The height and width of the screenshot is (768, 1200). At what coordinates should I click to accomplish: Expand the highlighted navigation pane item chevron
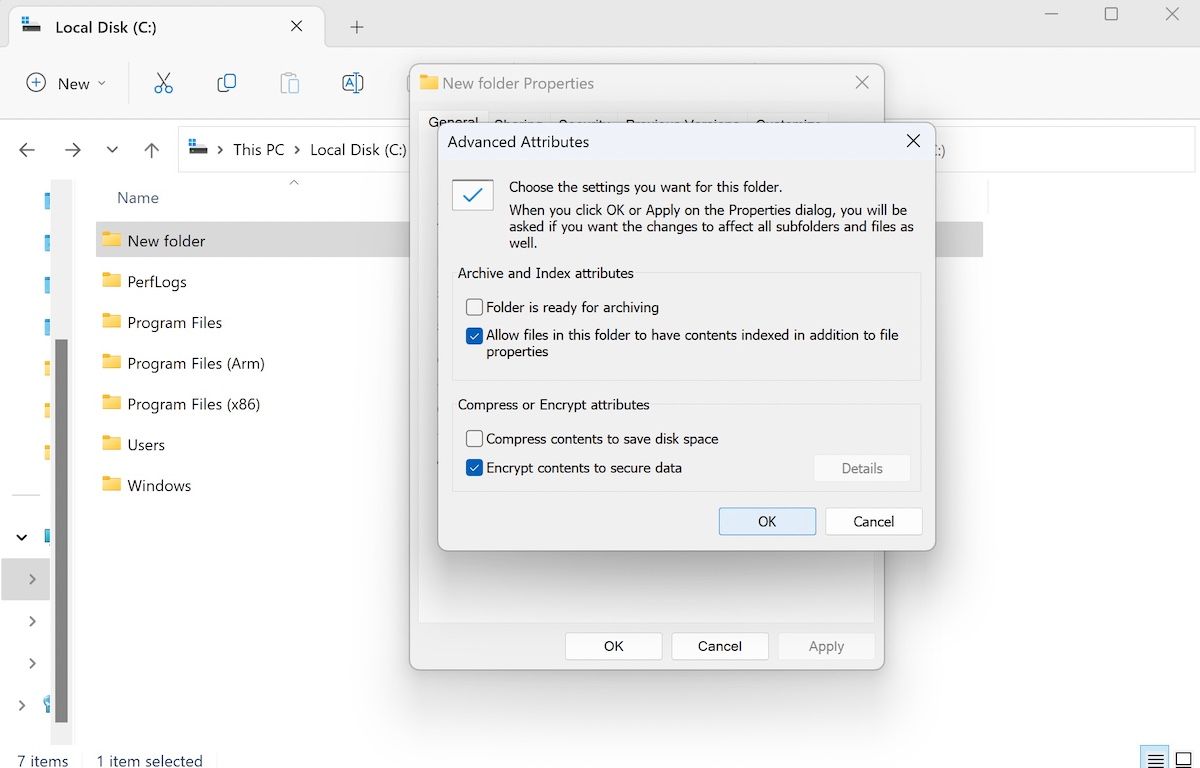point(32,579)
